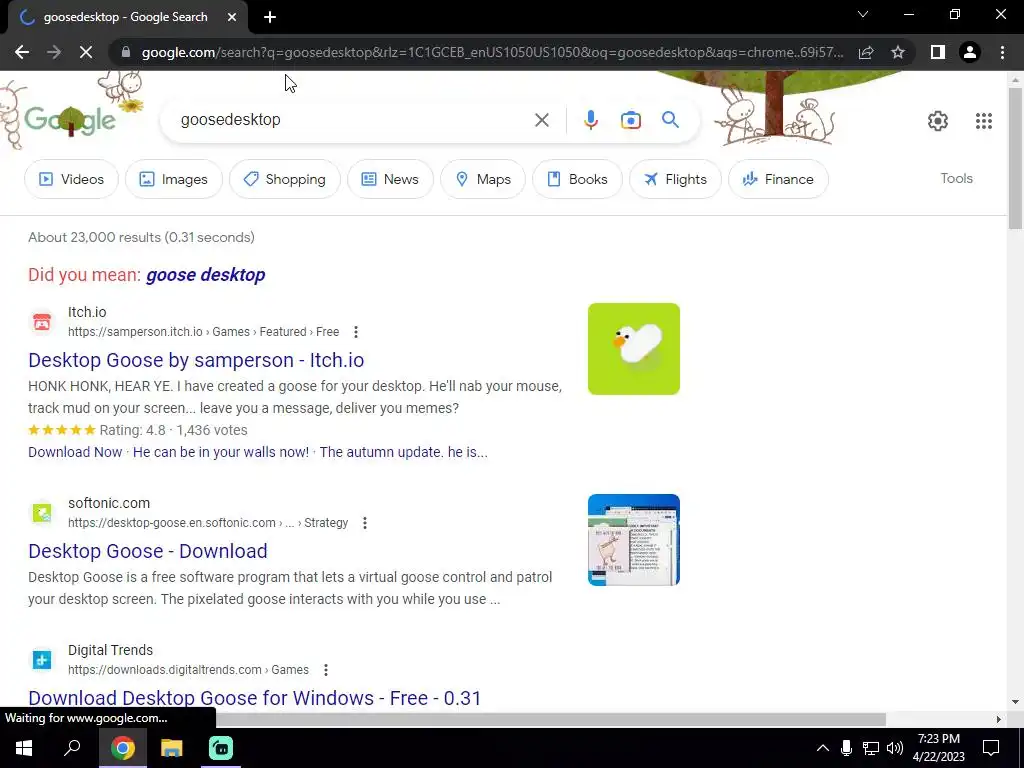Clear the search box text
Screen dimensions: 1024x768
pyautogui.click(x=541, y=120)
